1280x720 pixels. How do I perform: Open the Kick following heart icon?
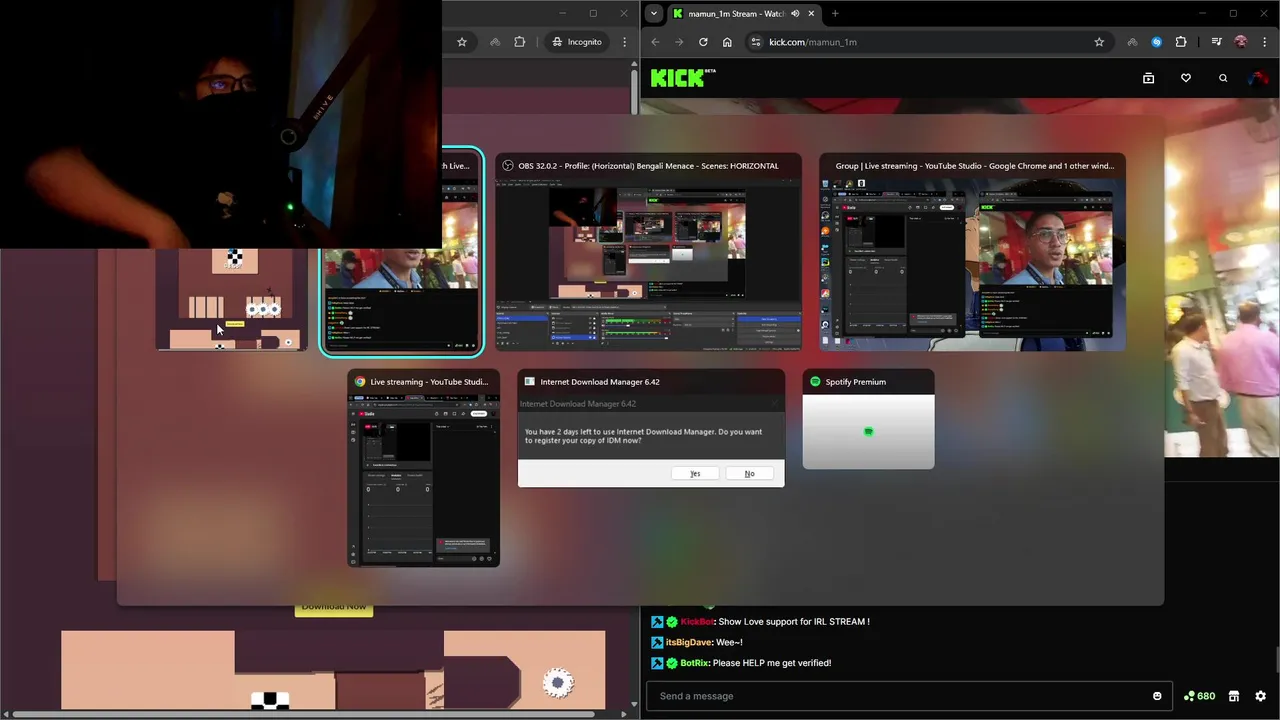1186,78
